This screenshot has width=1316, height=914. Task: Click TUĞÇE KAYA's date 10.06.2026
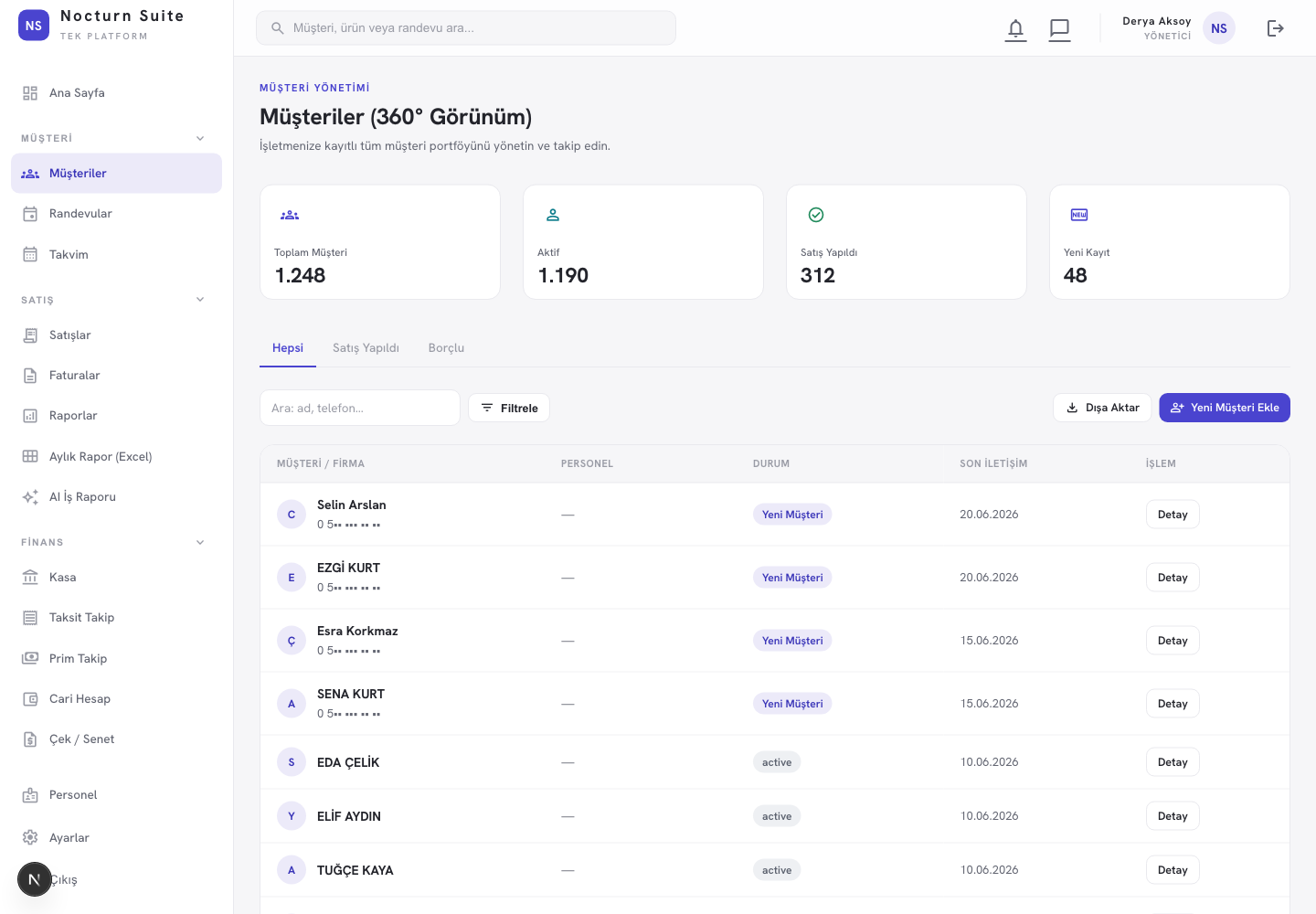click(989, 870)
